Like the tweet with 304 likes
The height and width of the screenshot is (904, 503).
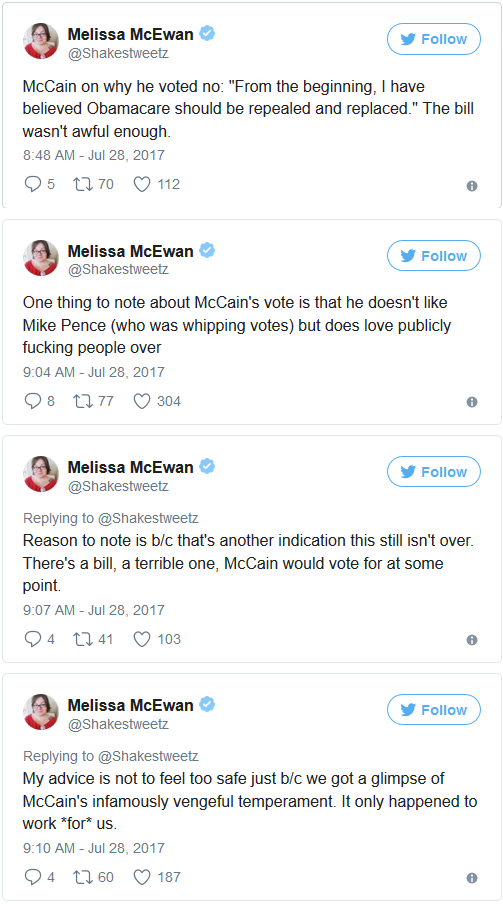142,401
